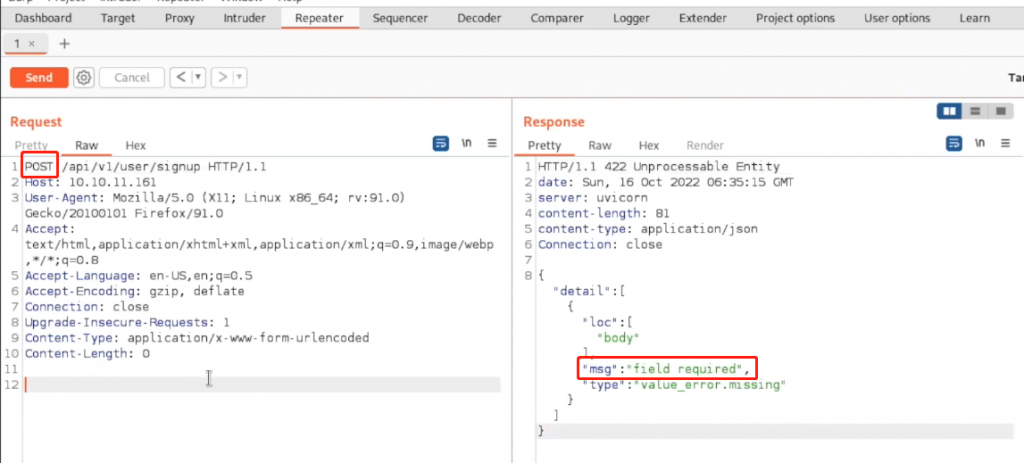
Task: Go forward to next request in history
Action: (x=222, y=78)
